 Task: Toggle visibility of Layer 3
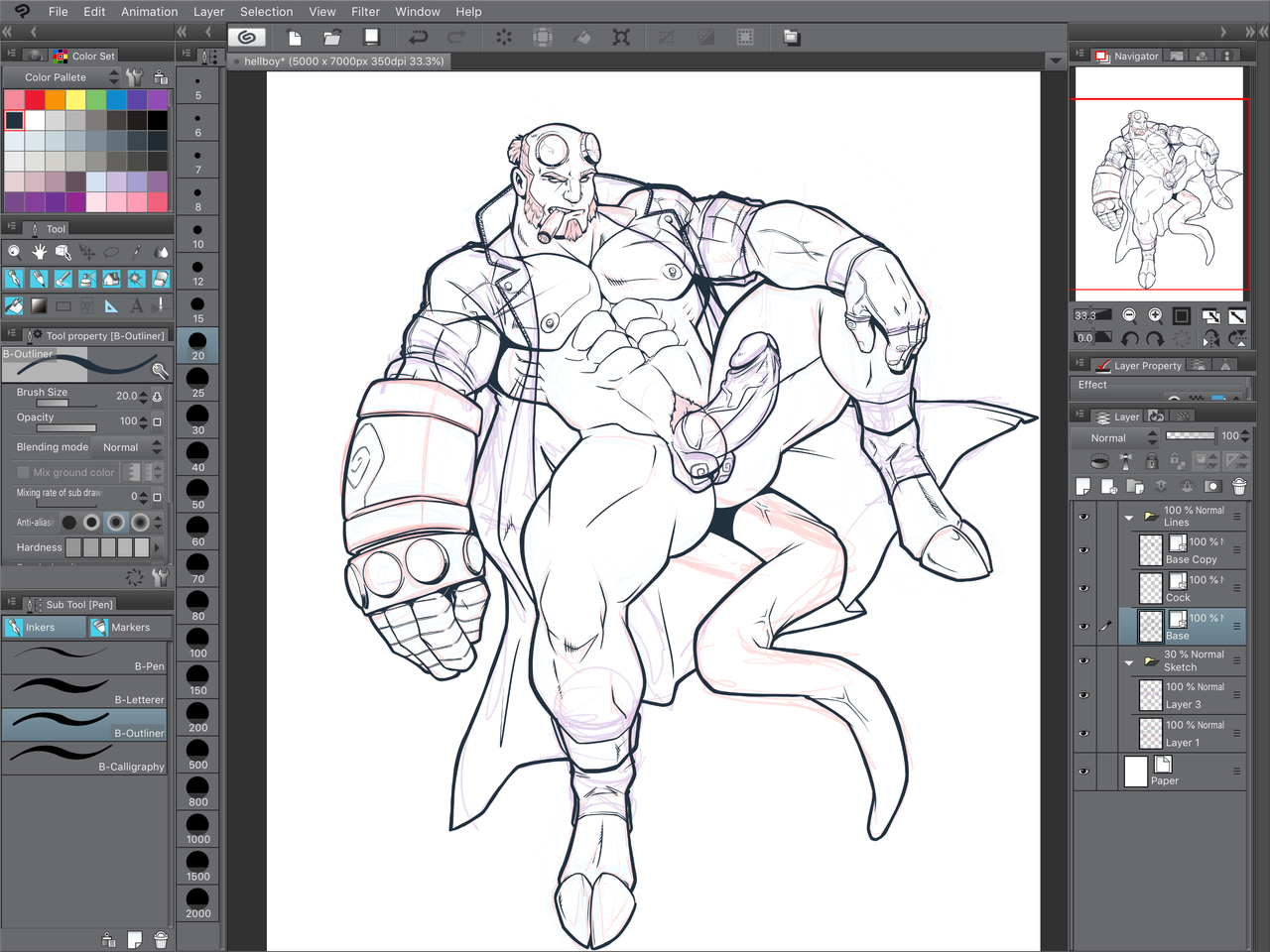[x=1083, y=695]
